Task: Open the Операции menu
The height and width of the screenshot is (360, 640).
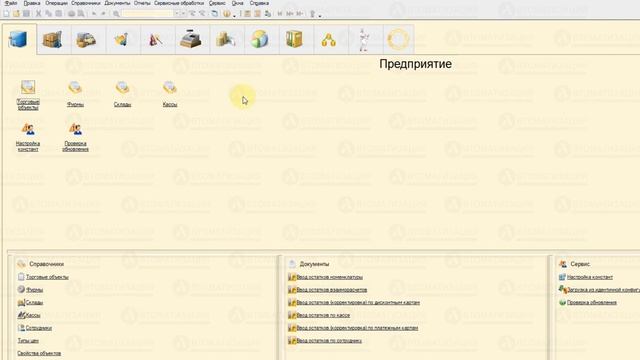Action: [x=56, y=3]
